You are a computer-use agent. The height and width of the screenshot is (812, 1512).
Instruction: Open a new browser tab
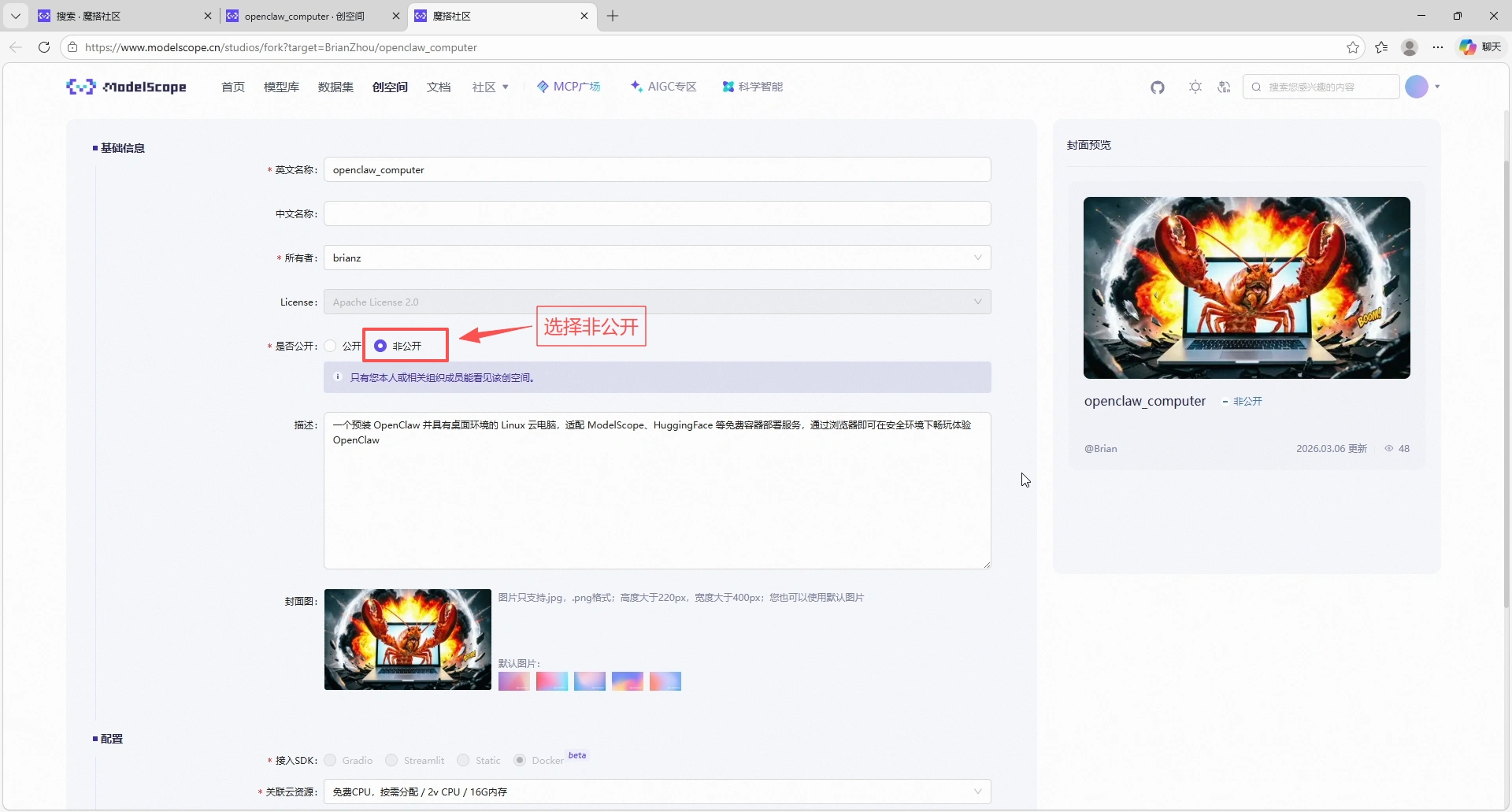click(613, 16)
